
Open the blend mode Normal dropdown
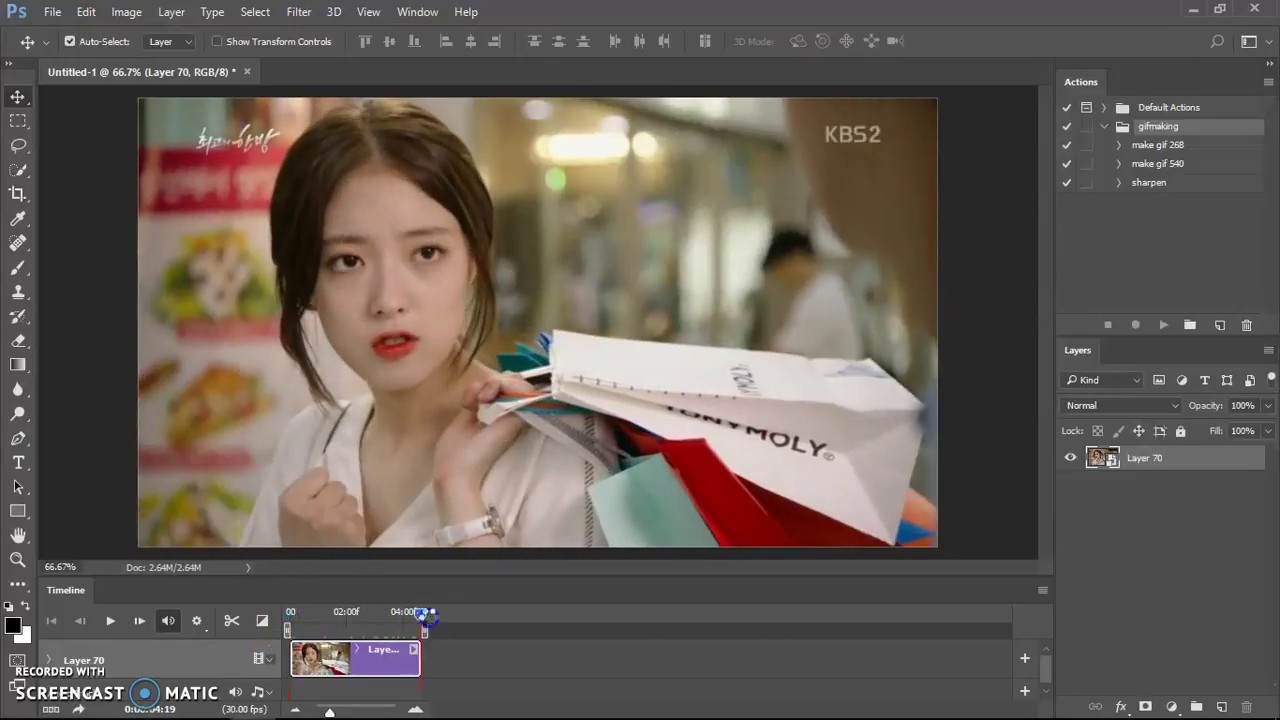point(1121,406)
